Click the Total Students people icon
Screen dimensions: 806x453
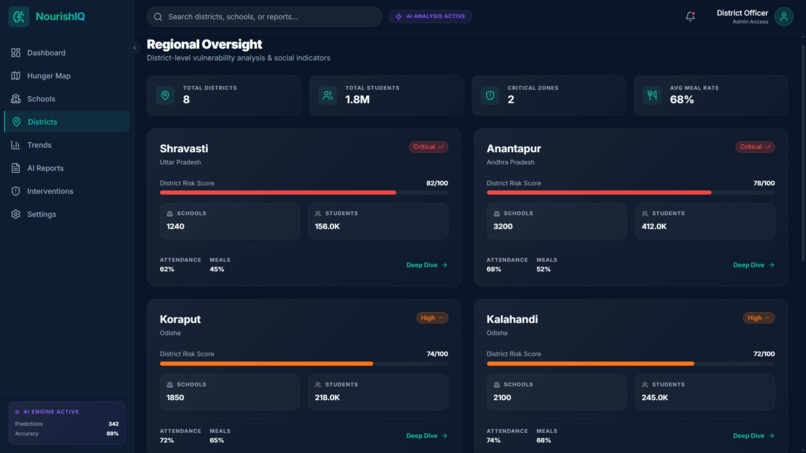pos(327,95)
